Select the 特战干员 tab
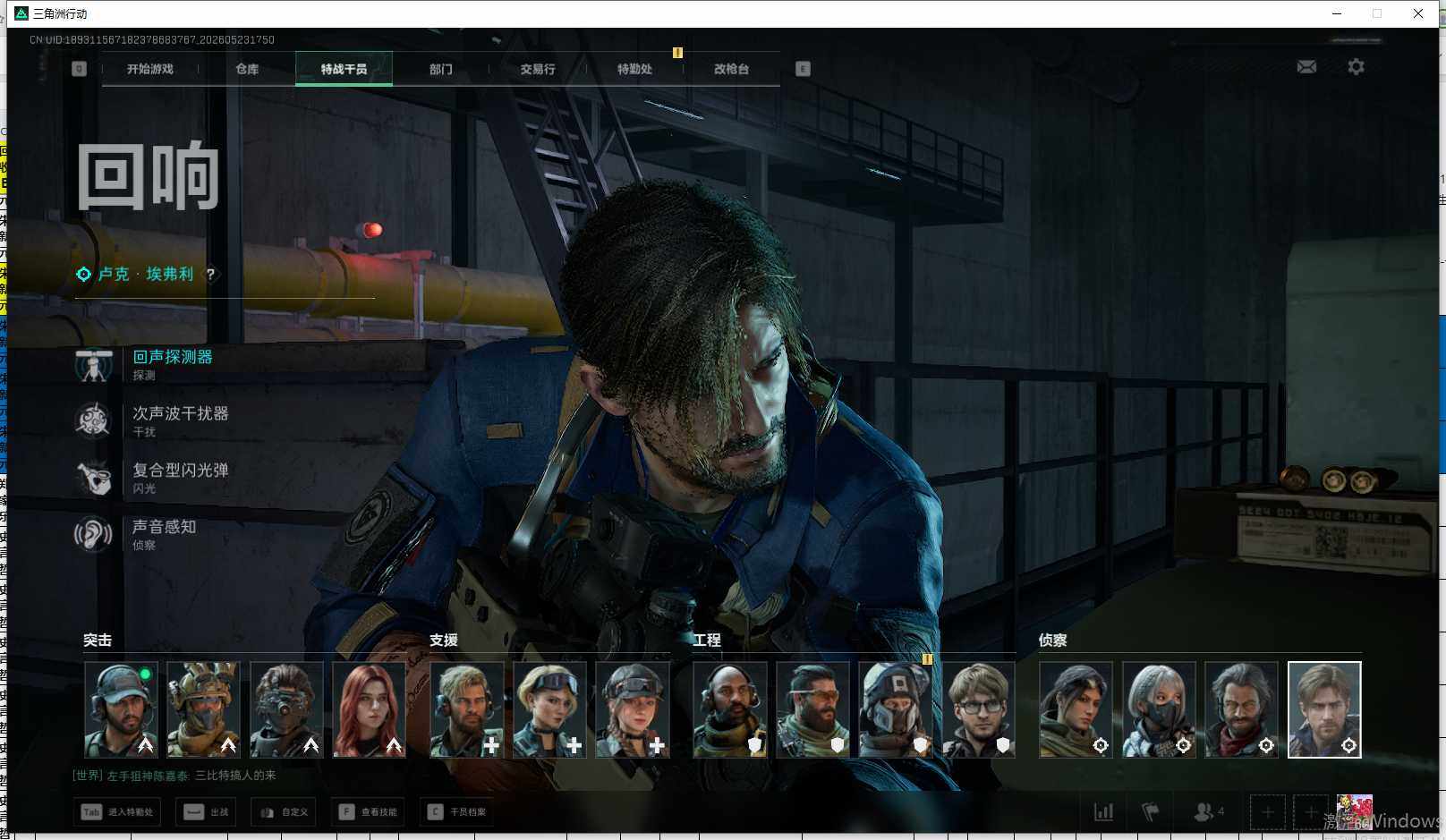 344,69
